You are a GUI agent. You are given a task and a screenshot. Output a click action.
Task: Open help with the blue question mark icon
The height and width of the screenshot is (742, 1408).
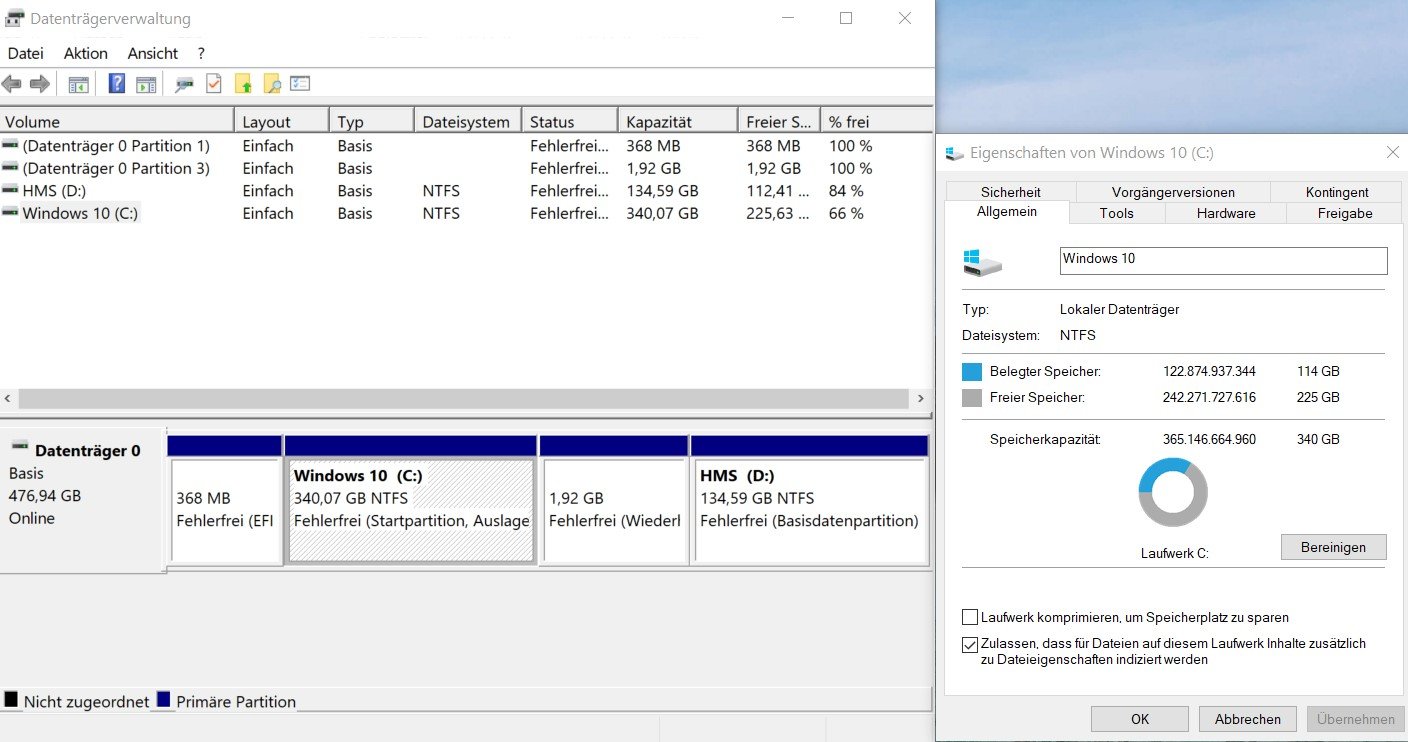click(117, 84)
